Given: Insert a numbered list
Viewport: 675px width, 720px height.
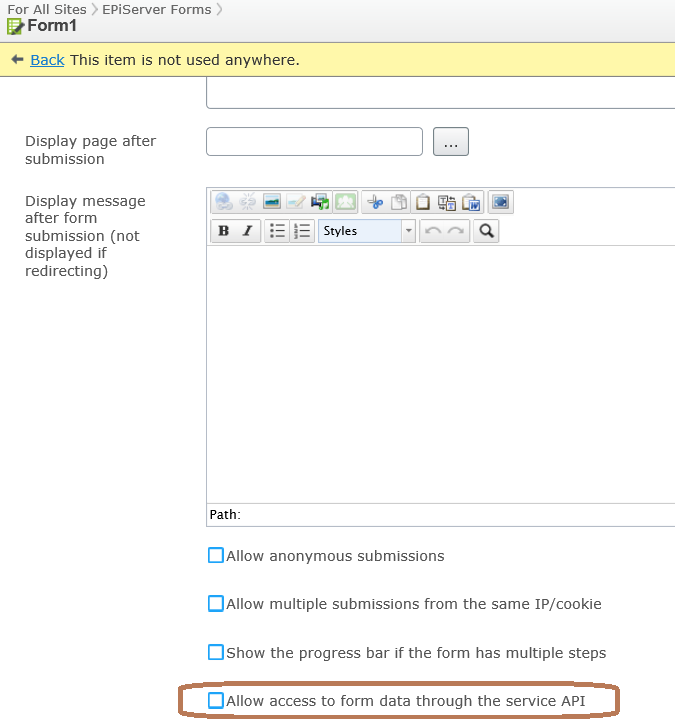Looking at the screenshot, I should [302, 231].
